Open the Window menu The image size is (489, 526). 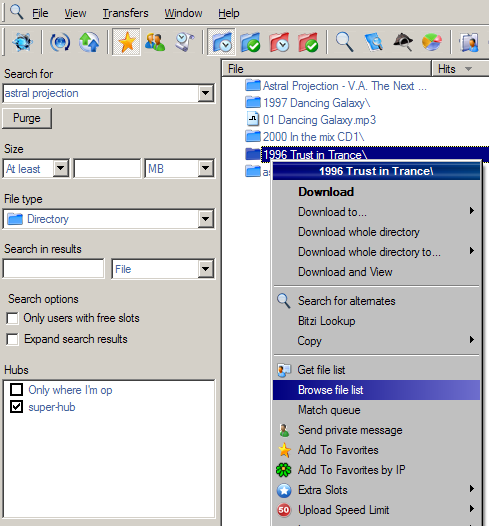click(x=183, y=13)
